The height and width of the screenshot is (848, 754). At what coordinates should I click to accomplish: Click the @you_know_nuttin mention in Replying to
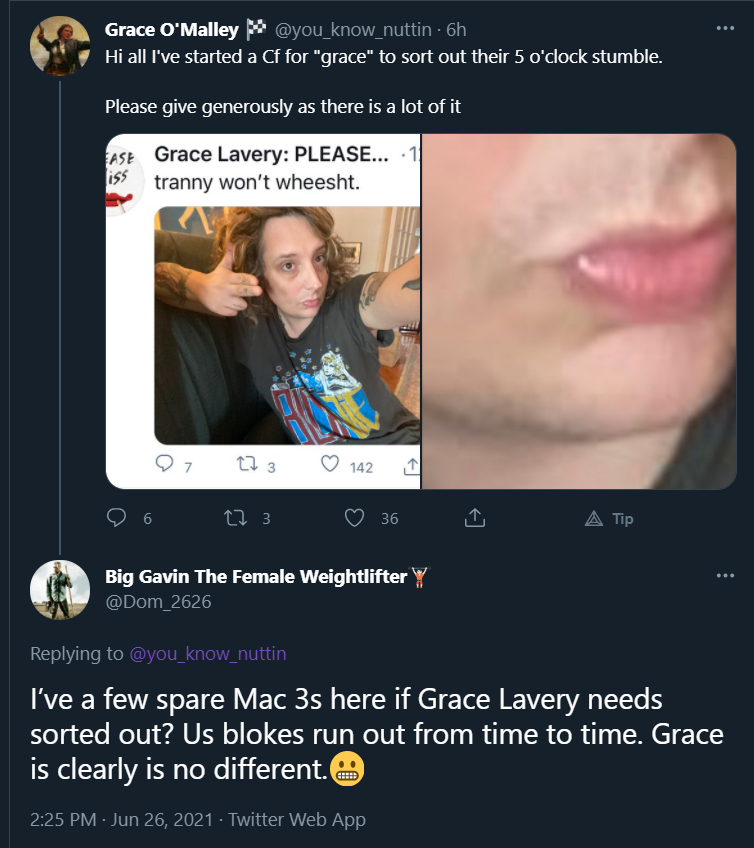coord(208,654)
